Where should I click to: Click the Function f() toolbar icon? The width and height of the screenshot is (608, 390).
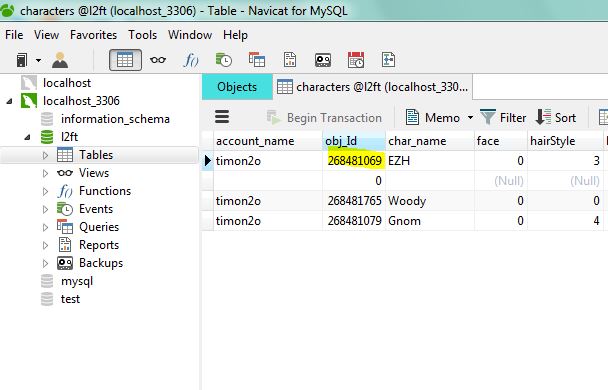pos(191,60)
